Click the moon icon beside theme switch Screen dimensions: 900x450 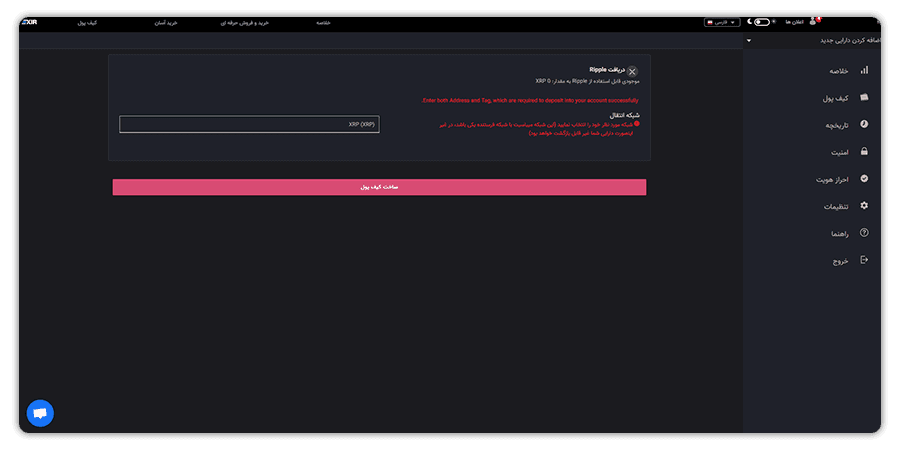coord(750,22)
